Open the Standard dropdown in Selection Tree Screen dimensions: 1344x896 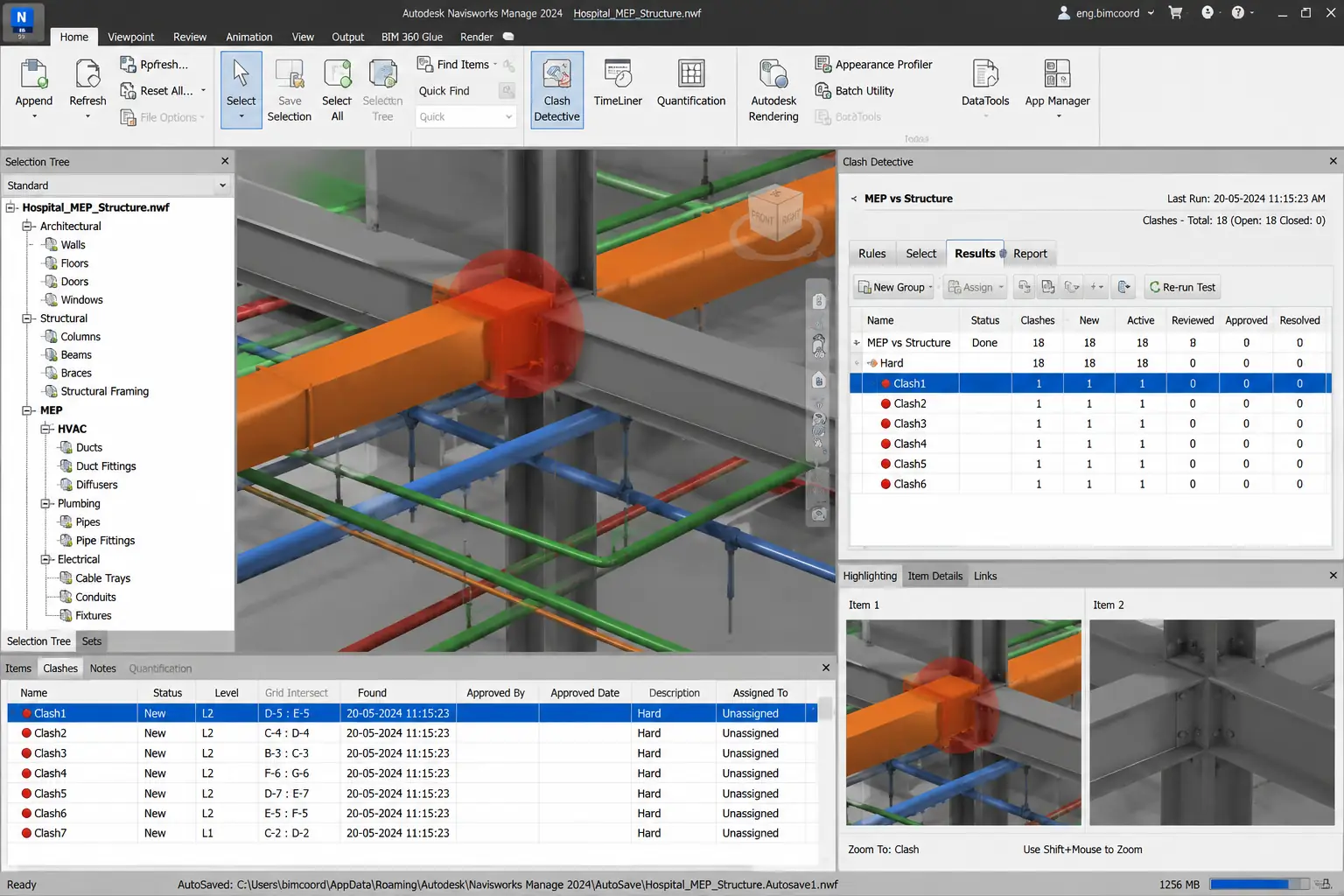coord(222,185)
